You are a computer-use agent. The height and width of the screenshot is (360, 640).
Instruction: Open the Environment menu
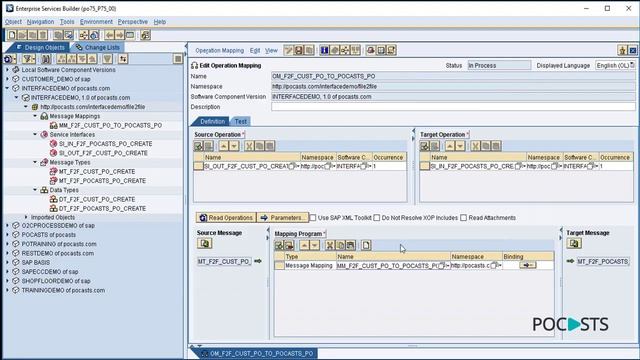pyautogui.click(x=96, y=22)
